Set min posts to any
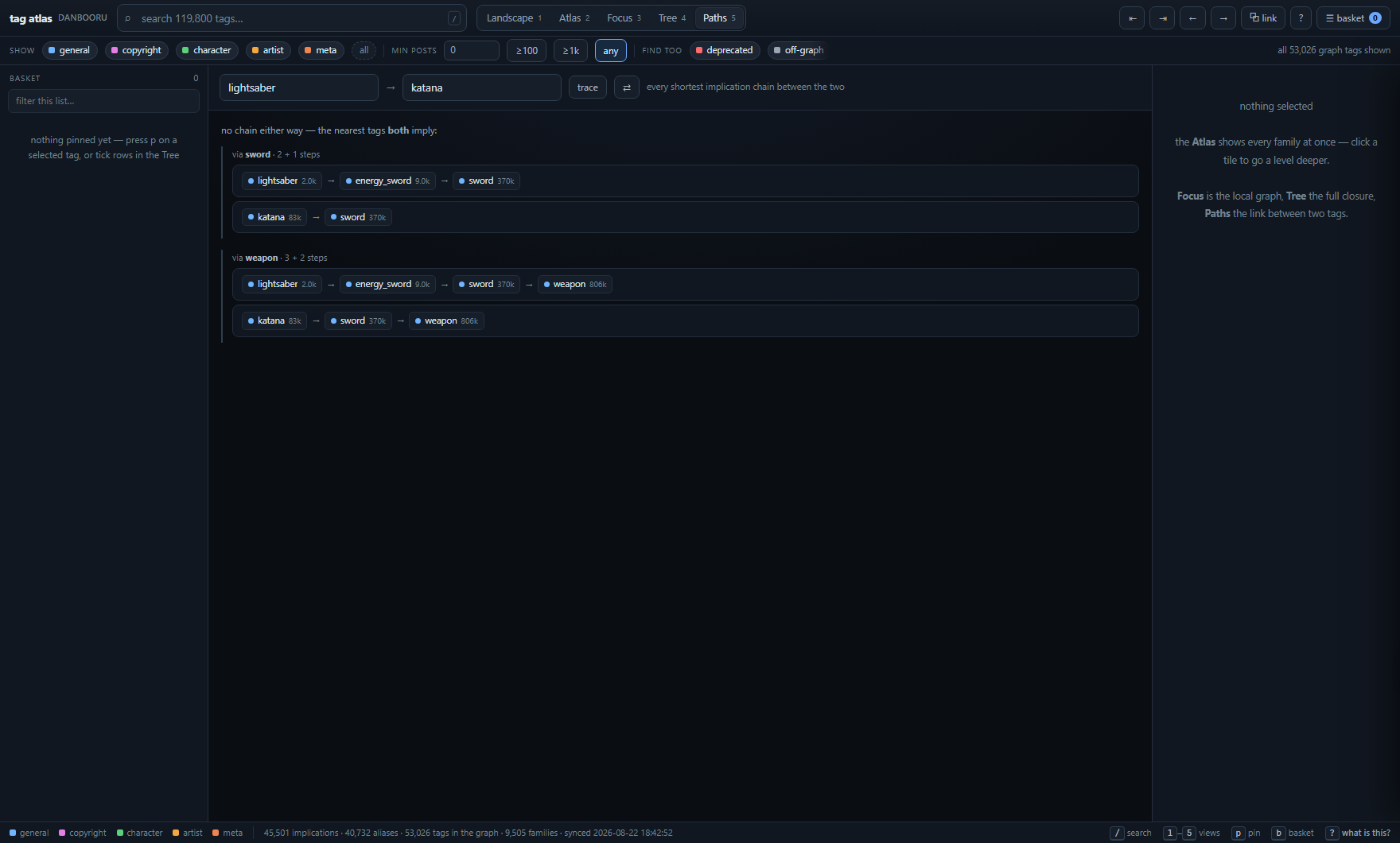Image resolution: width=1400 pixels, height=843 pixels. pyautogui.click(x=611, y=50)
